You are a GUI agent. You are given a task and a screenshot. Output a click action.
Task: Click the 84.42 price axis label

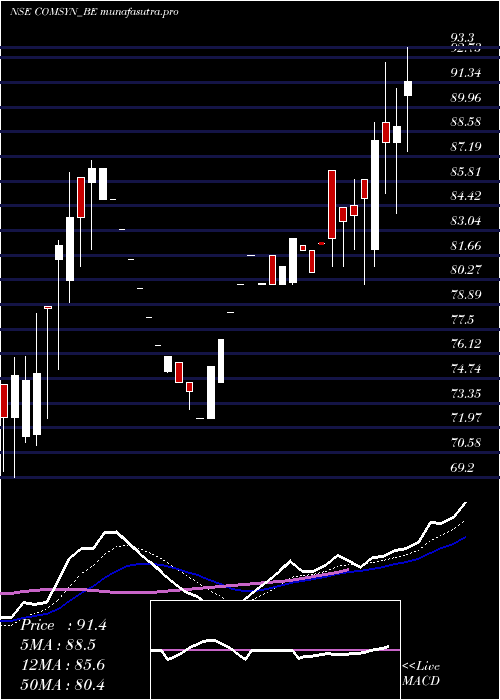click(x=466, y=196)
